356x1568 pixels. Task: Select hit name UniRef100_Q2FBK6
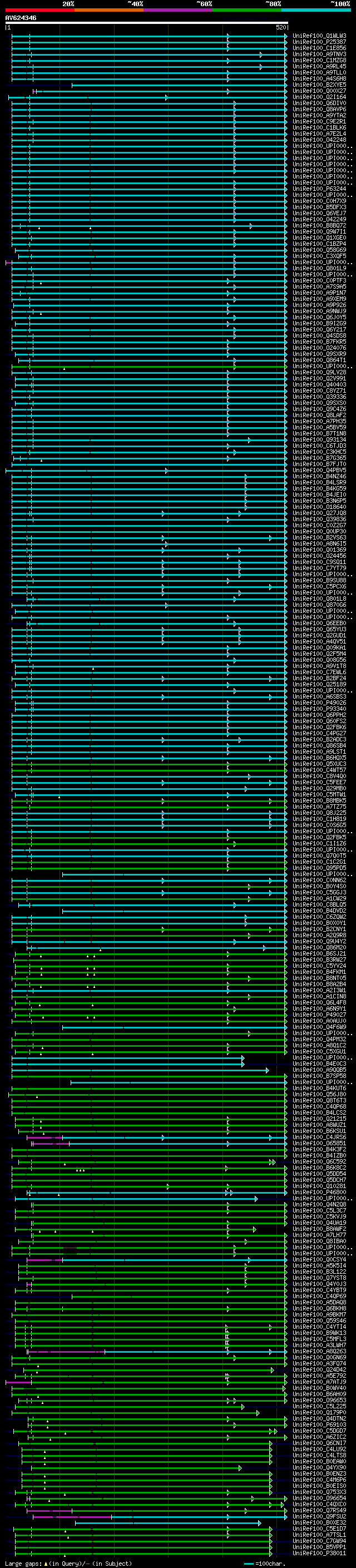[x=319, y=727]
